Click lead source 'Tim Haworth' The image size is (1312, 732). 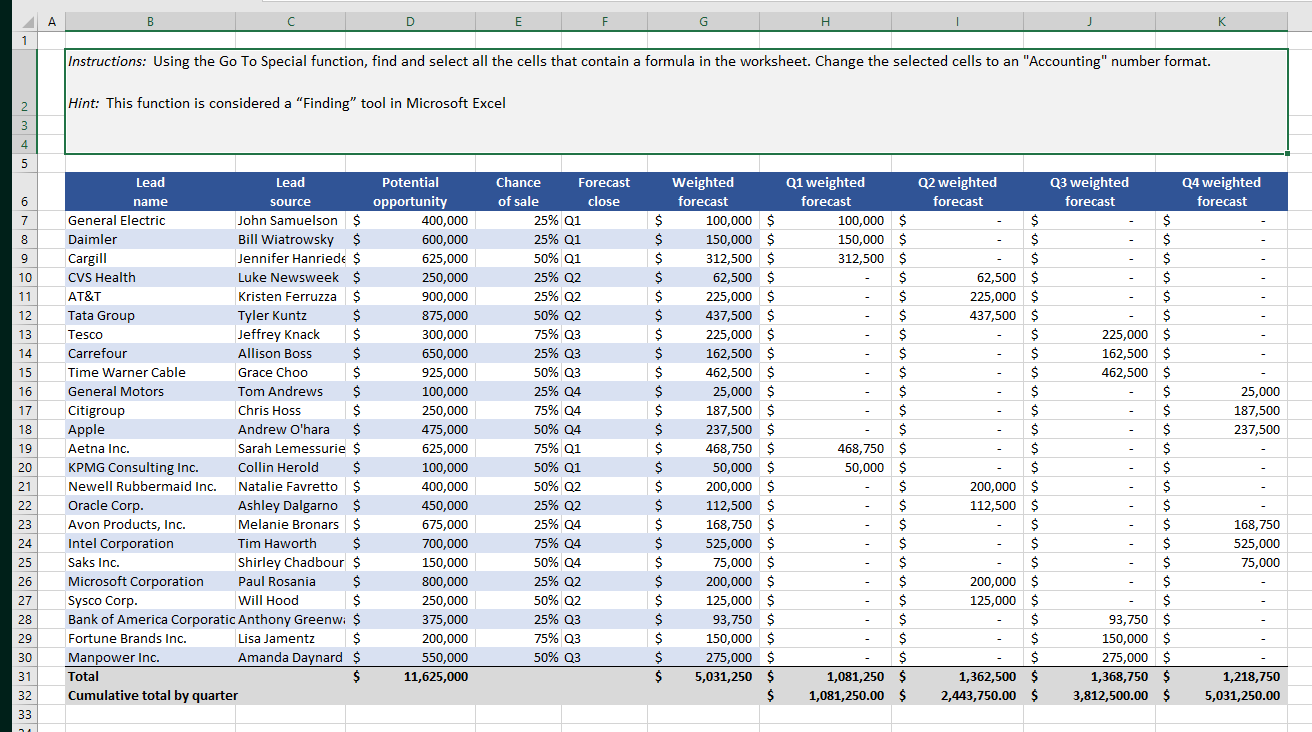tap(292, 543)
